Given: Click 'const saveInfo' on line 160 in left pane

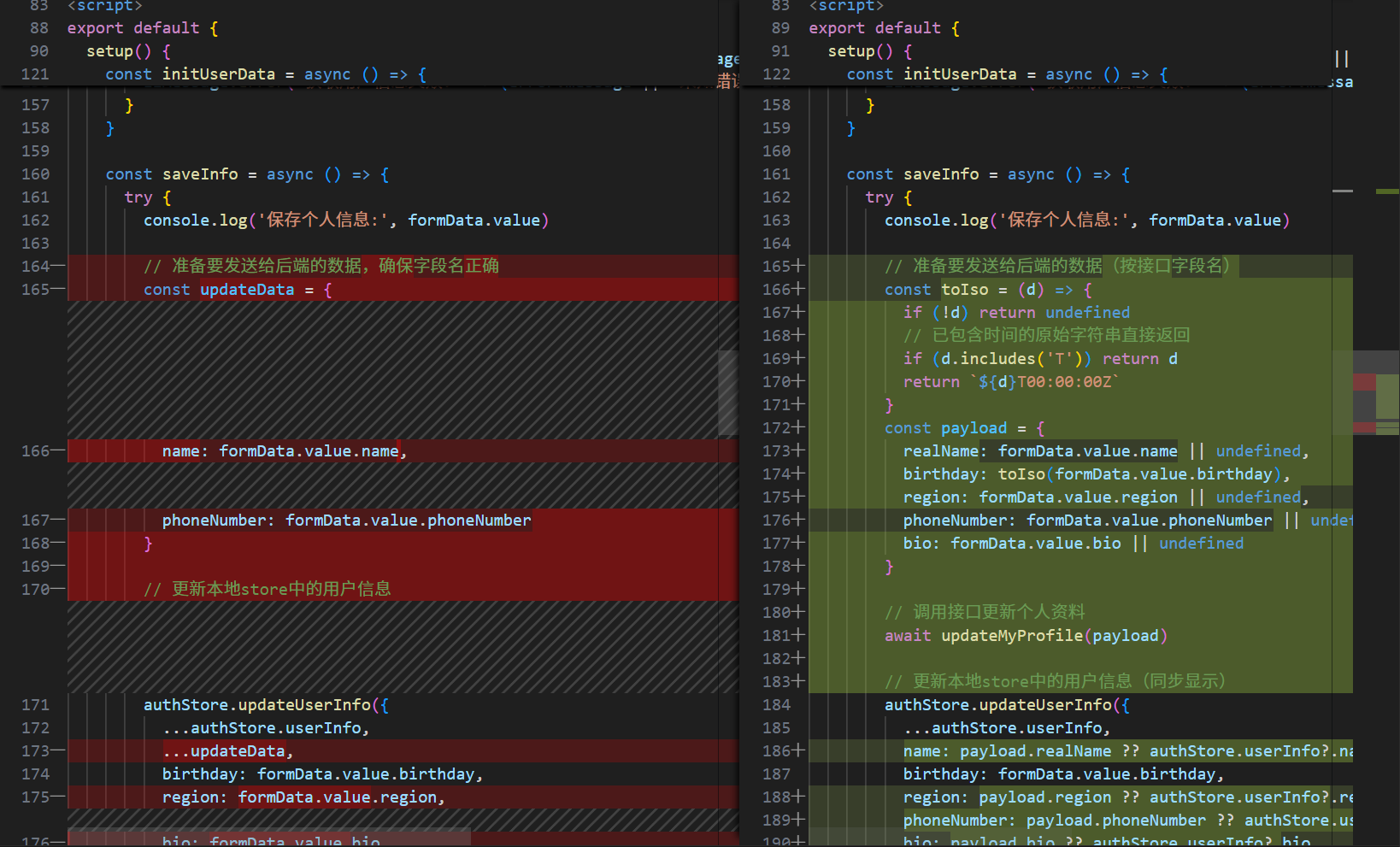Looking at the screenshot, I should point(247,174).
